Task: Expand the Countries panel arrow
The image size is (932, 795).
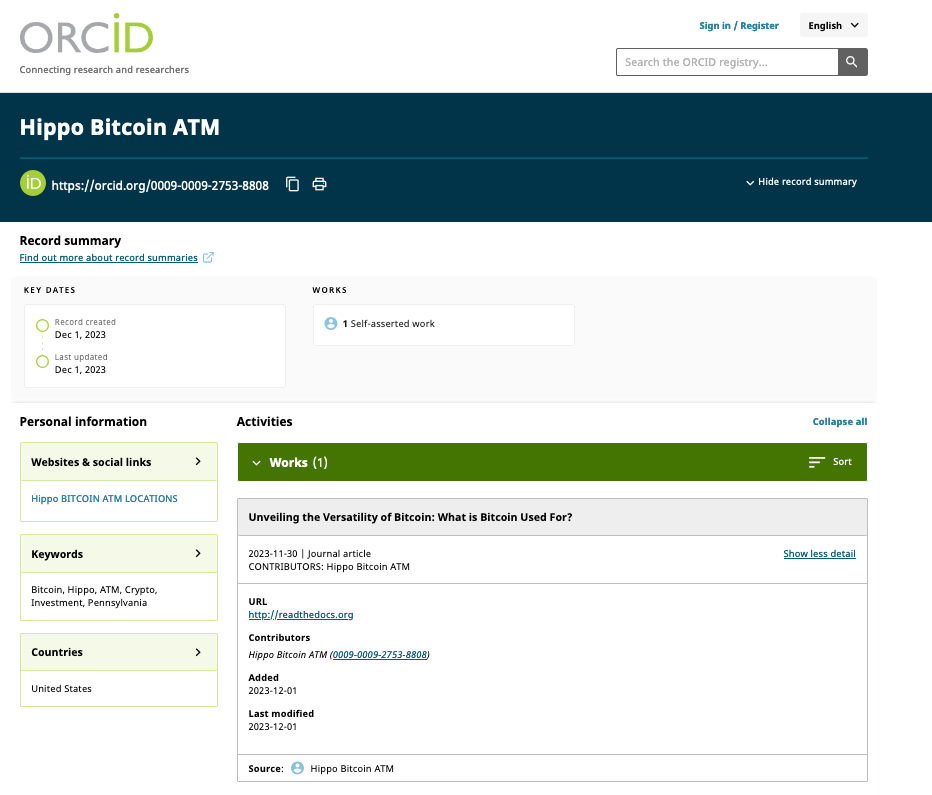Action: click(x=198, y=652)
